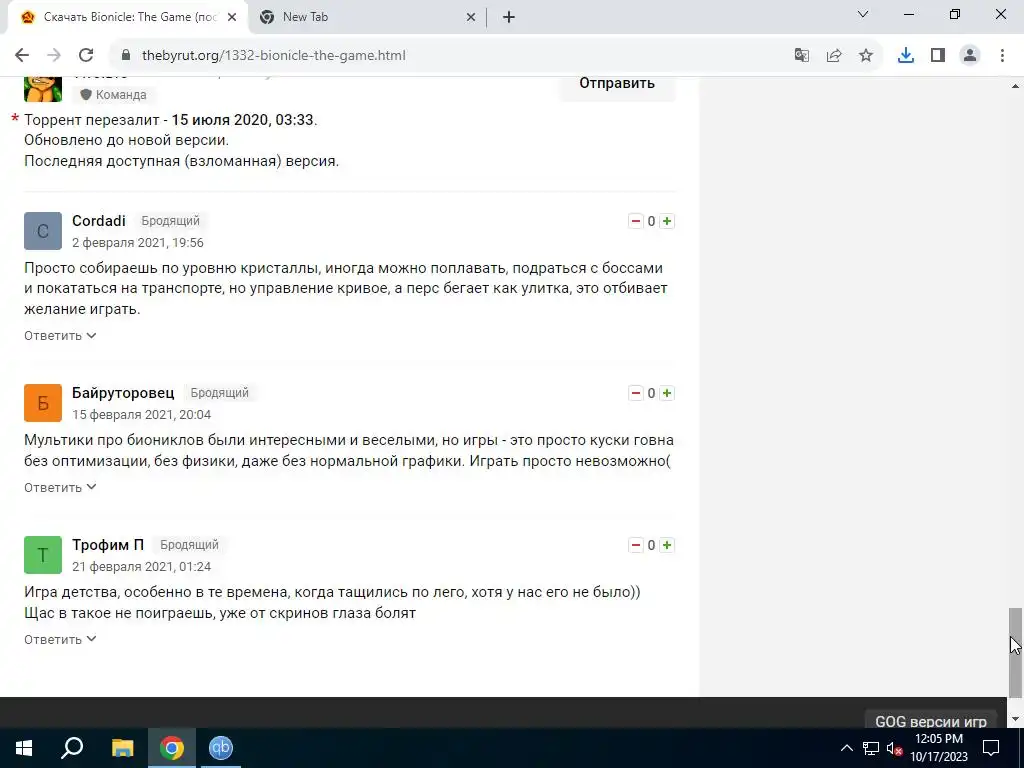
Task: Click the Chrome taskbar icon
Action: coord(172,748)
